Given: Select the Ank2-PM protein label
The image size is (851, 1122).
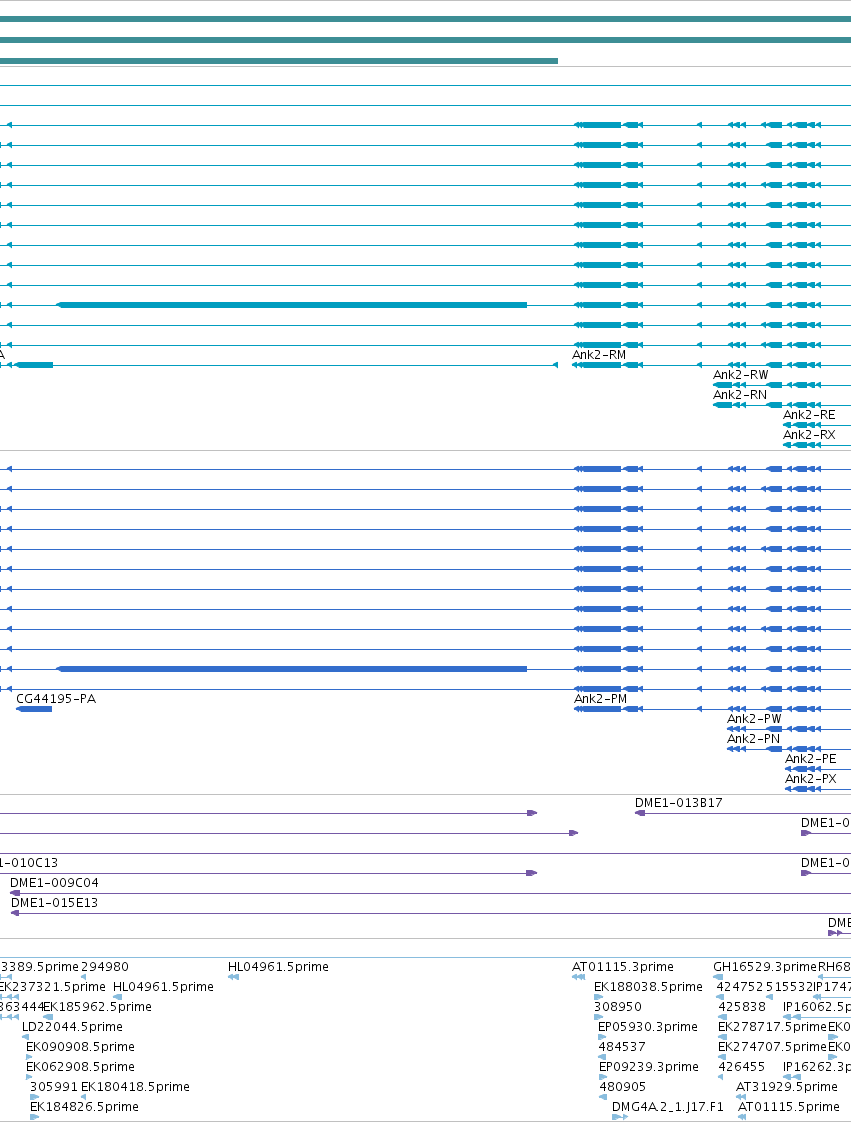Looking at the screenshot, I should point(600,699).
